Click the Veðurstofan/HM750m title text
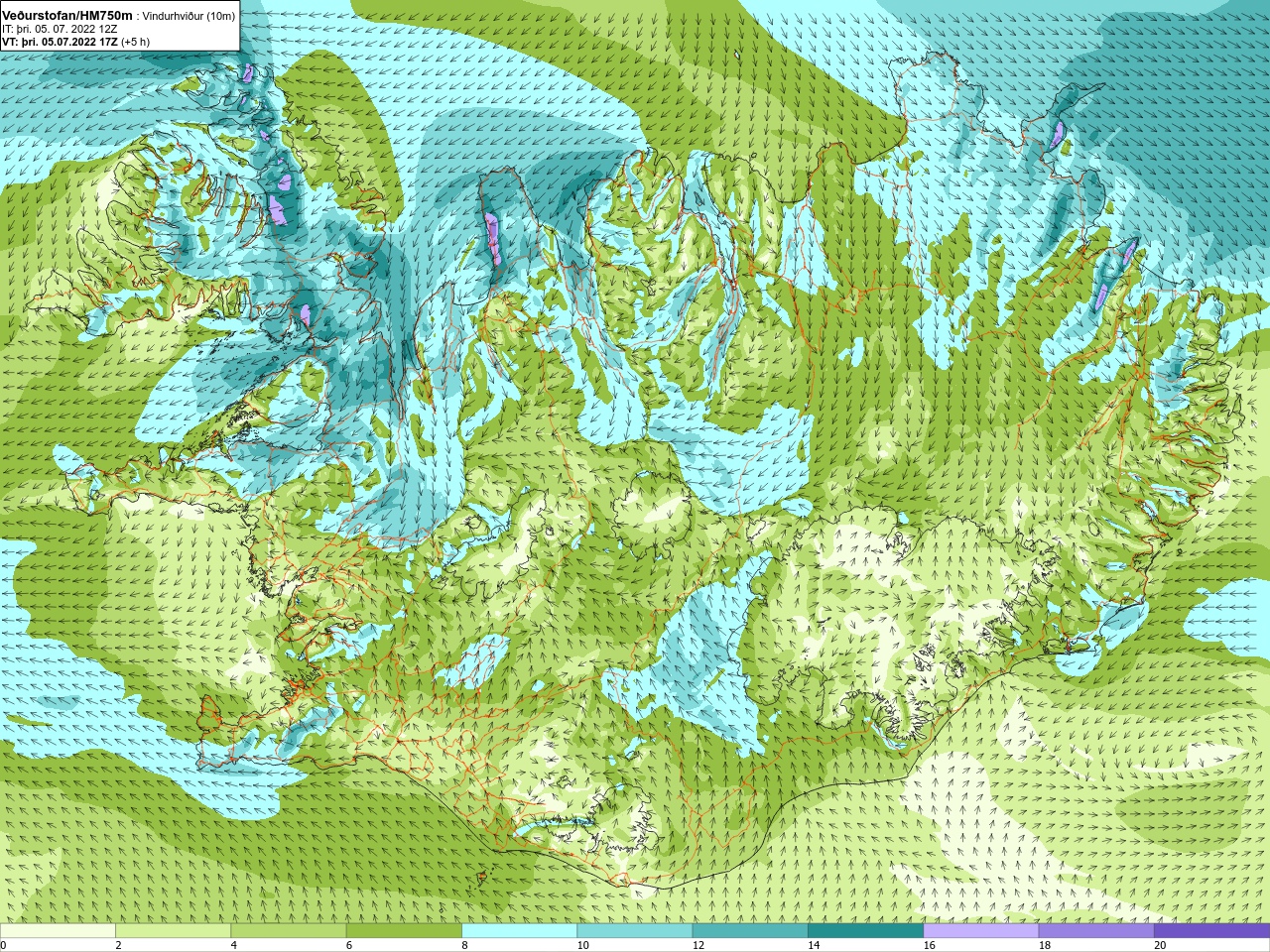Viewport: 1270px width, 952px height. 67,15
